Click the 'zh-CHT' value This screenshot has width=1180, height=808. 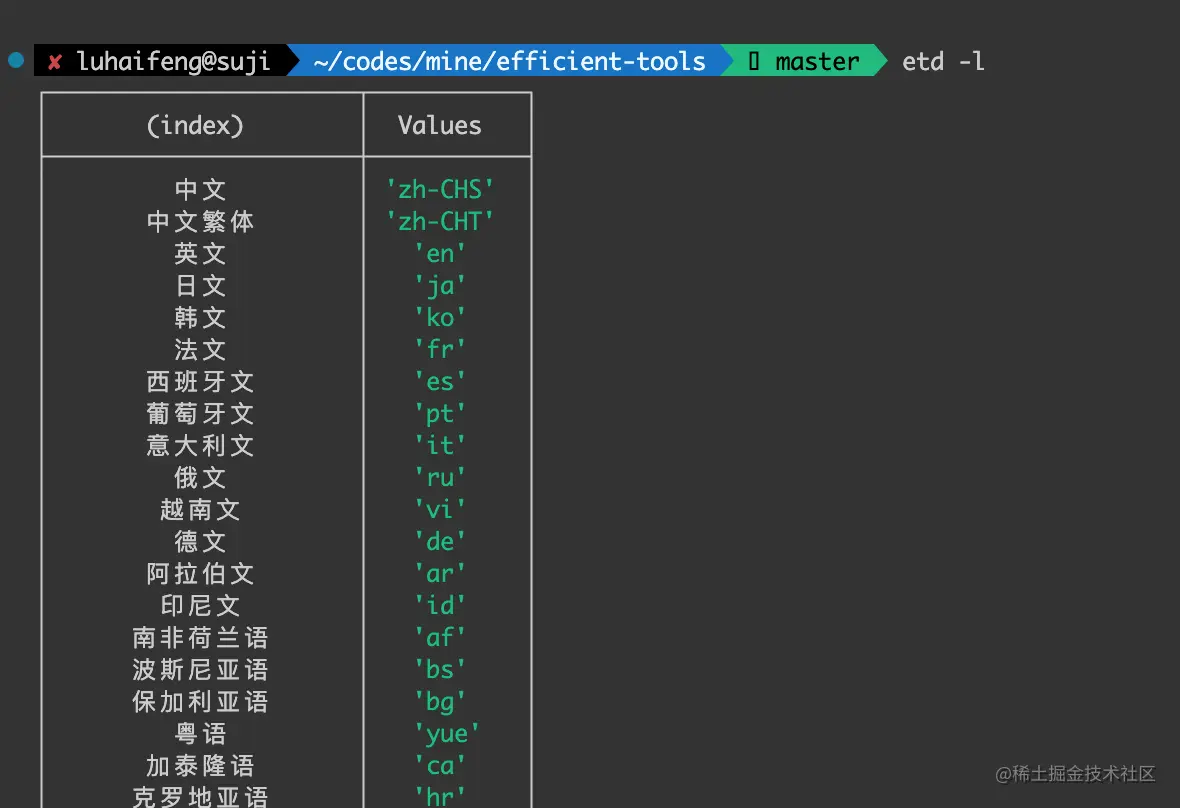[439, 221]
